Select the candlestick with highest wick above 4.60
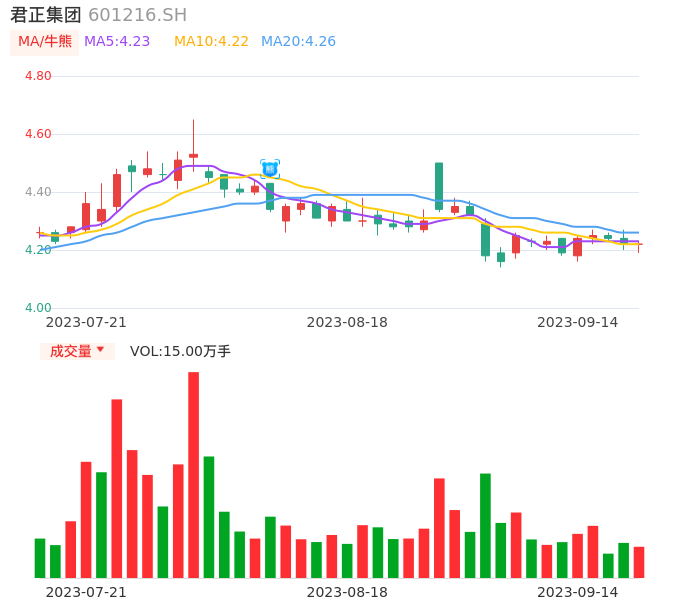The image size is (686, 606). (193, 145)
